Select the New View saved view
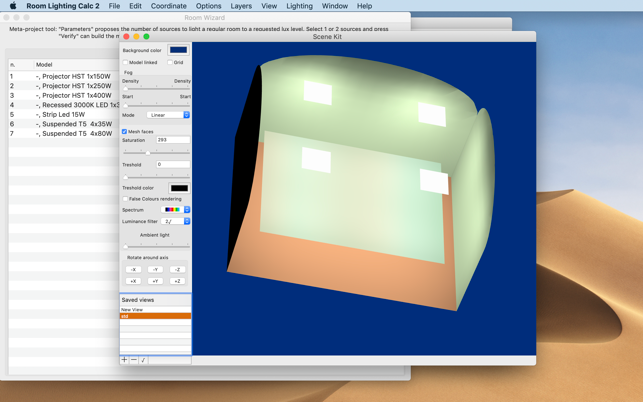643x402 pixels. (155, 310)
